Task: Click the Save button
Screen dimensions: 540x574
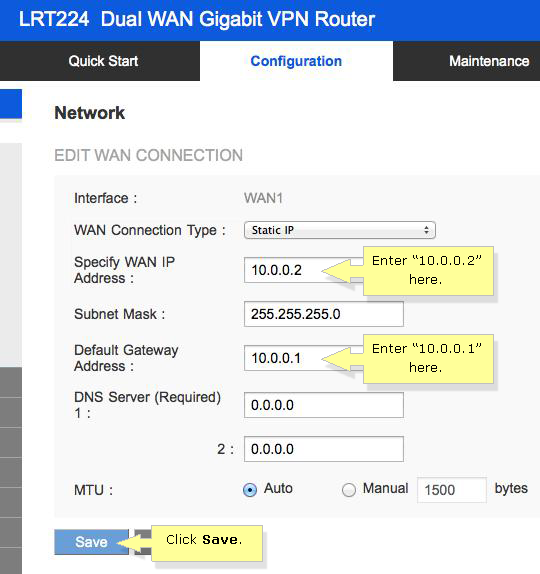Action: [91, 542]
